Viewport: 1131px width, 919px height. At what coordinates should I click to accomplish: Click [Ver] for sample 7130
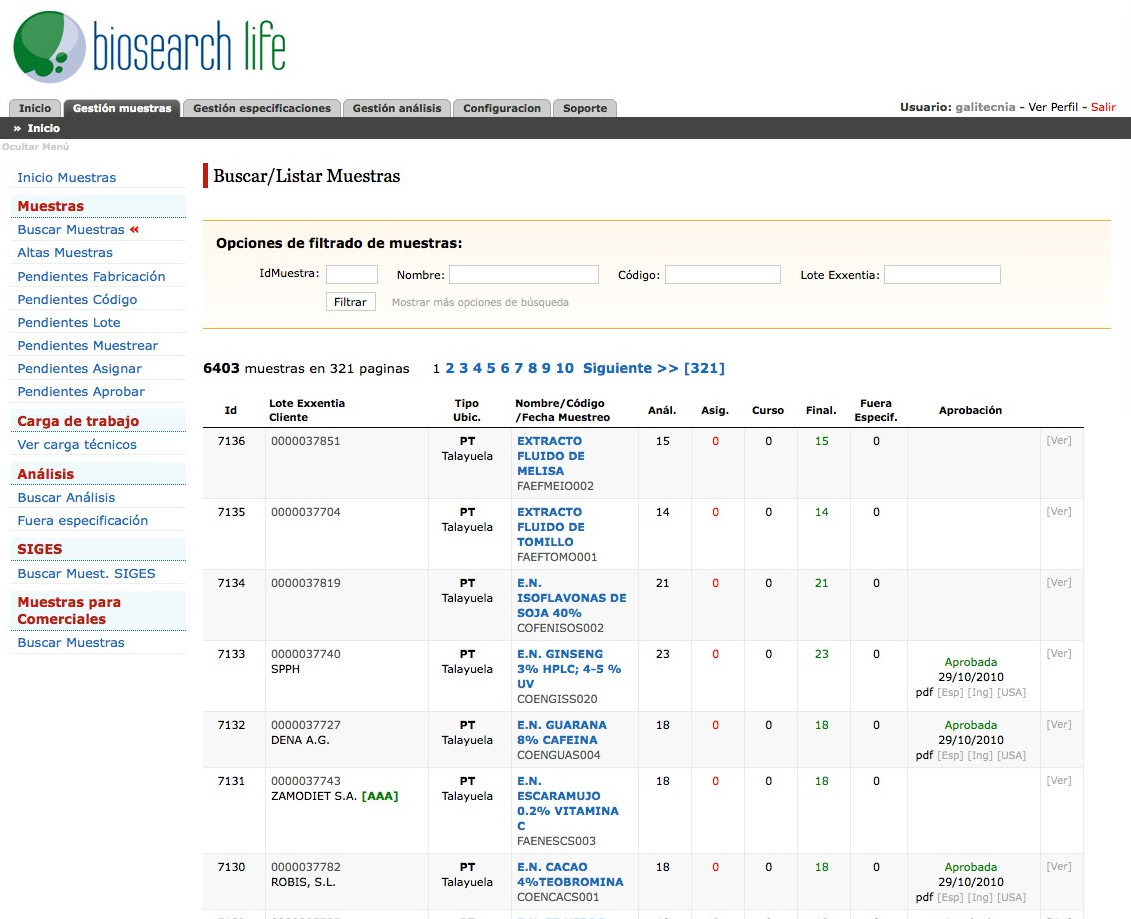1059,866
